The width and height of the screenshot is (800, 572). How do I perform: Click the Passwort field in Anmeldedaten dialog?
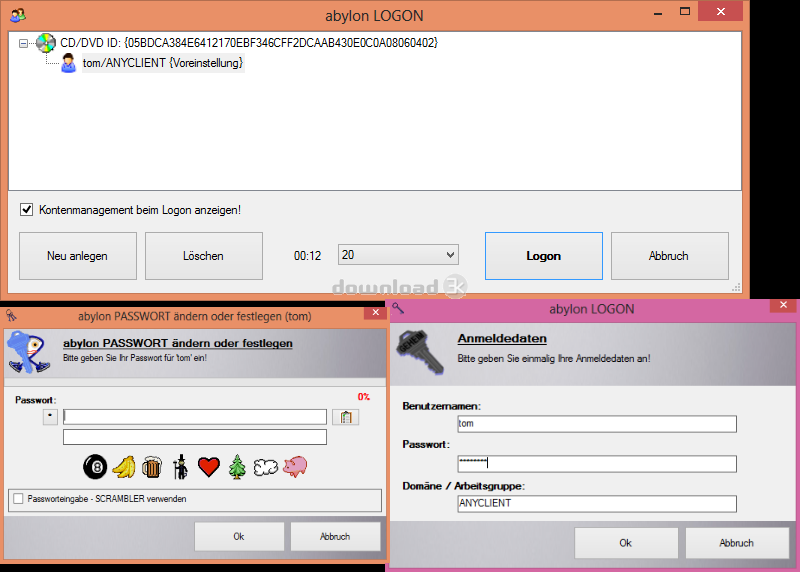(597, 463)
